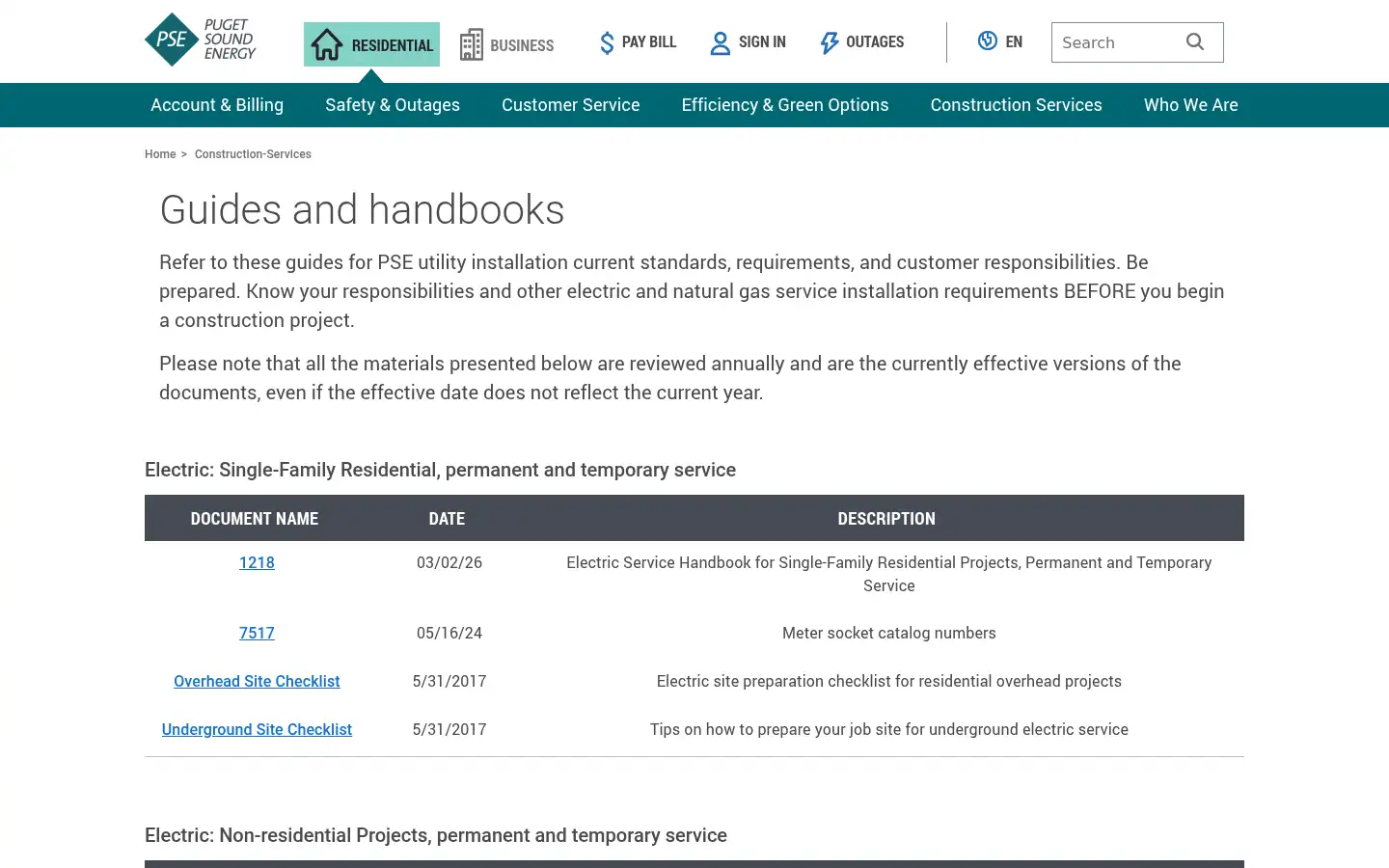Image resolution: width=1389 pixels, height=868 pixels.
Task: Open the Overhead Site Checklist link
Action: tap(257, 682)
